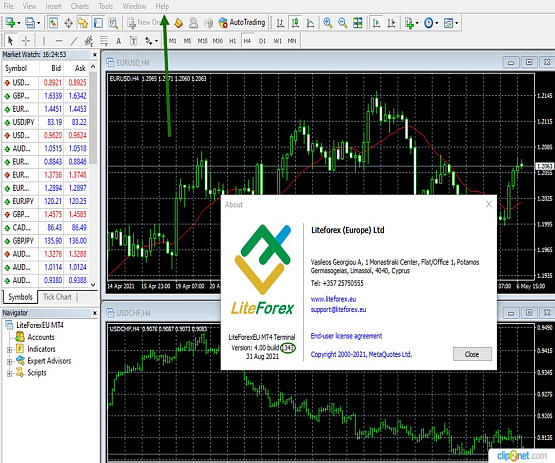Select the USDJPY row in Market Watch
555x463 pixels.
[45, 122]
